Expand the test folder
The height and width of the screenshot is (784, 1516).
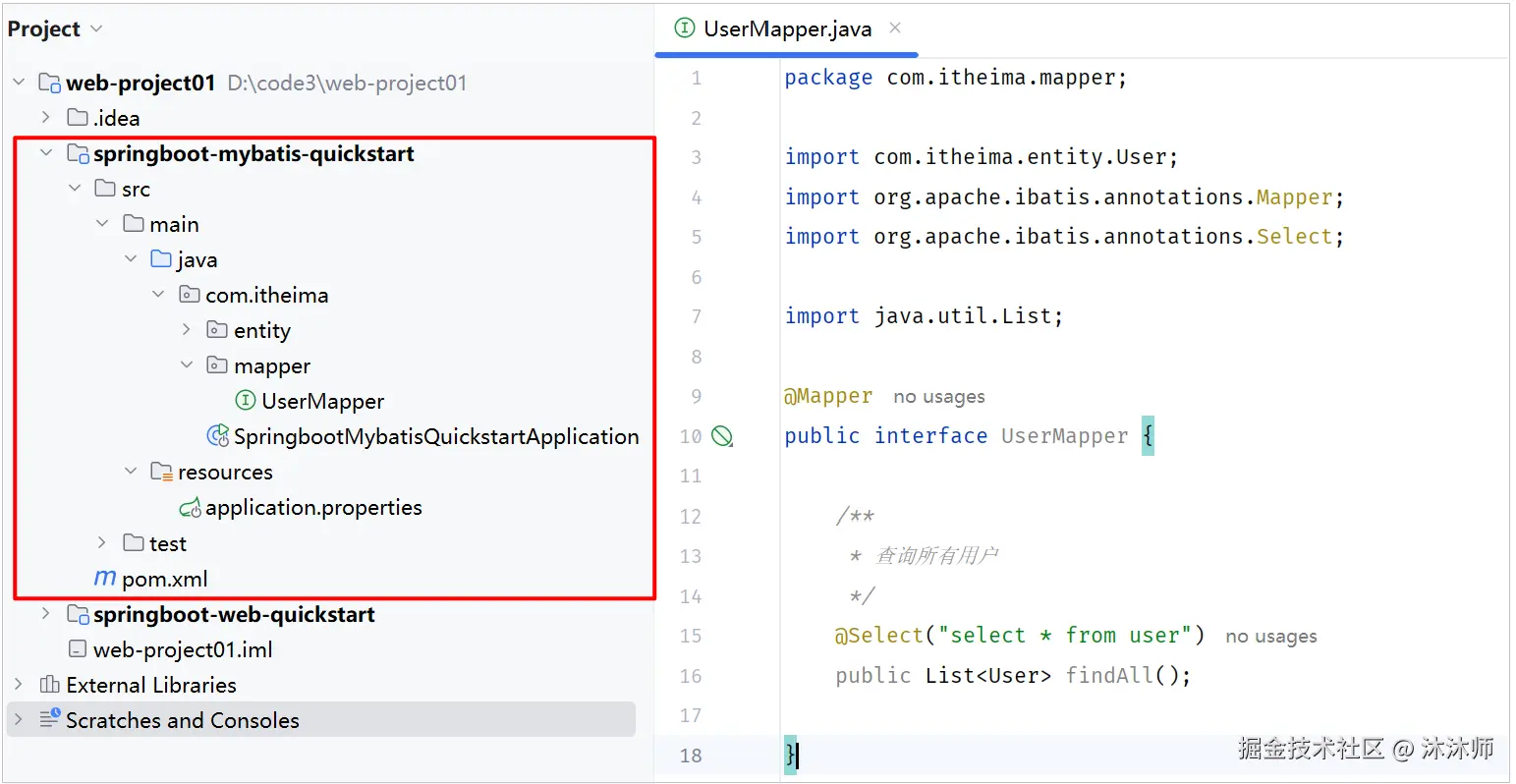(x=102, y=543)
